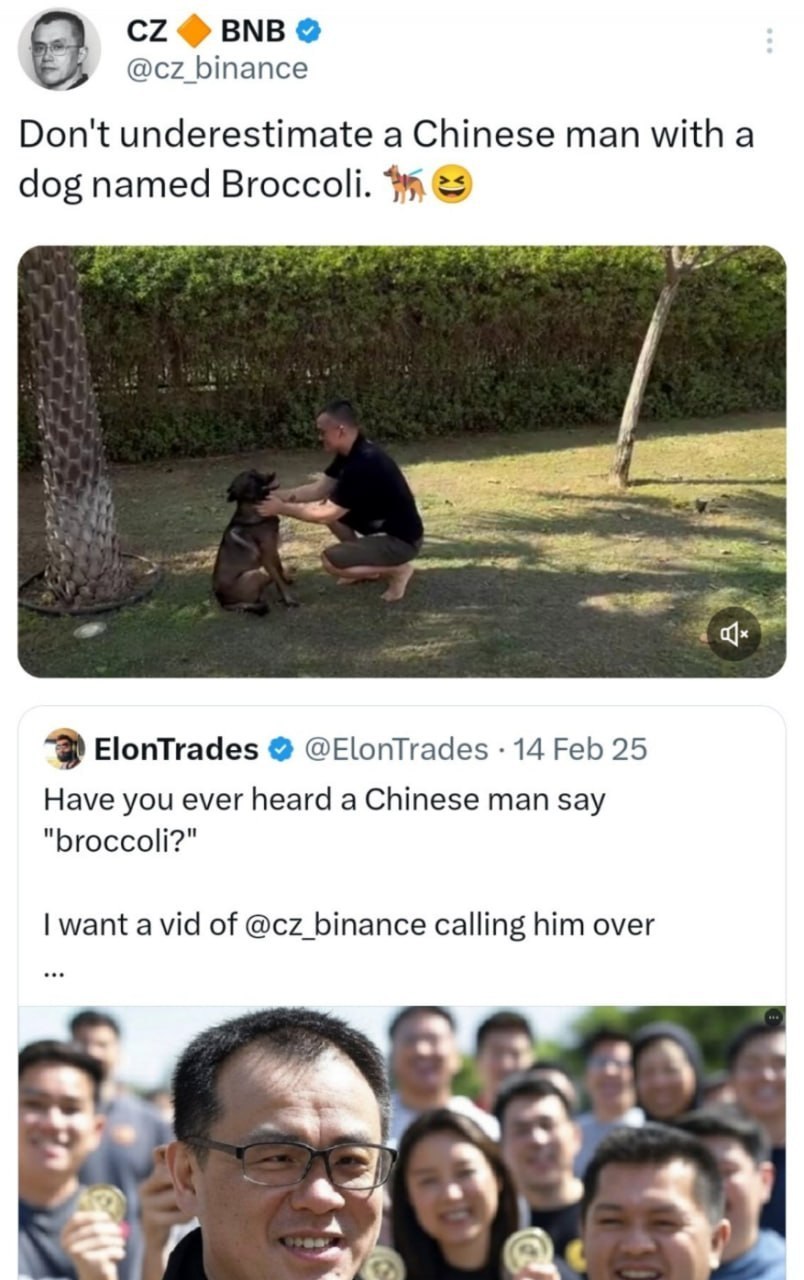Unmute the video with the speaker icon

pos(735,633)
